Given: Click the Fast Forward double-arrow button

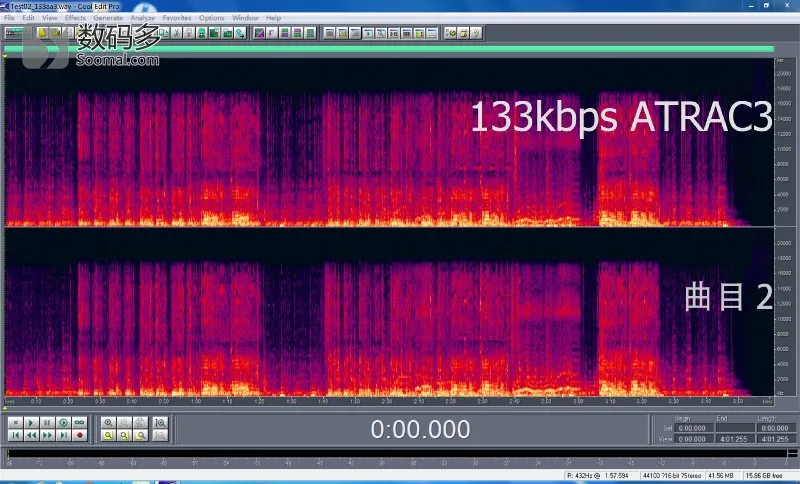Looking at the screenshot, I should click(x=47, y=435).
